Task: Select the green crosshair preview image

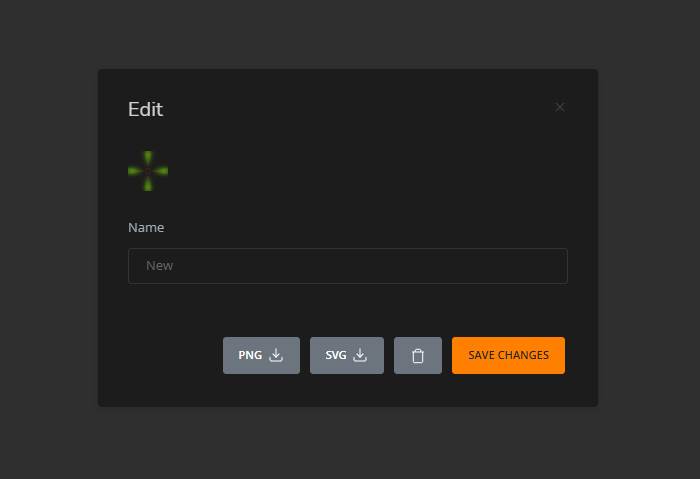Action: (148, 171)
